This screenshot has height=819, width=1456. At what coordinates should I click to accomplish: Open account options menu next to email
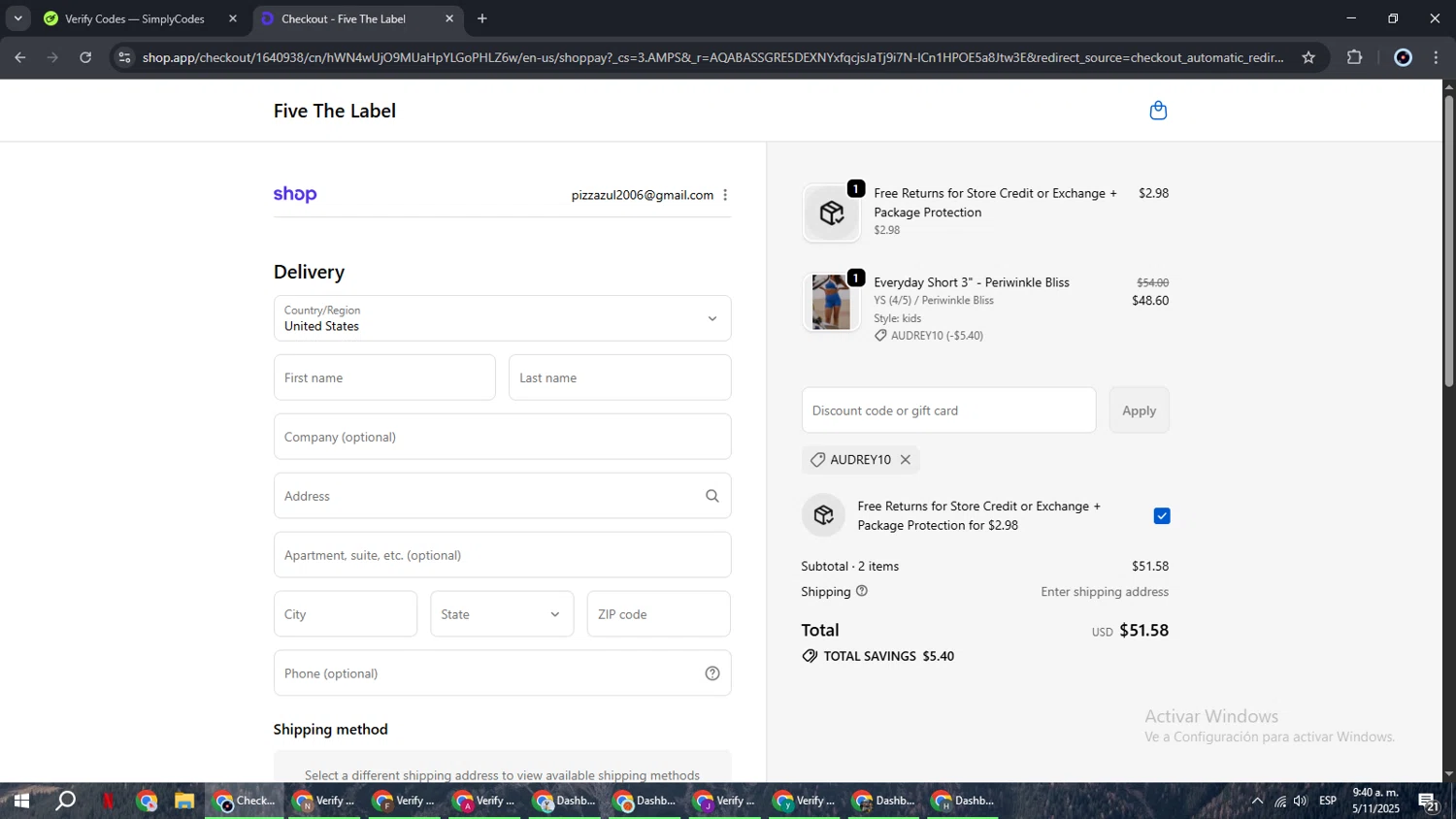[x=725, y=195]
